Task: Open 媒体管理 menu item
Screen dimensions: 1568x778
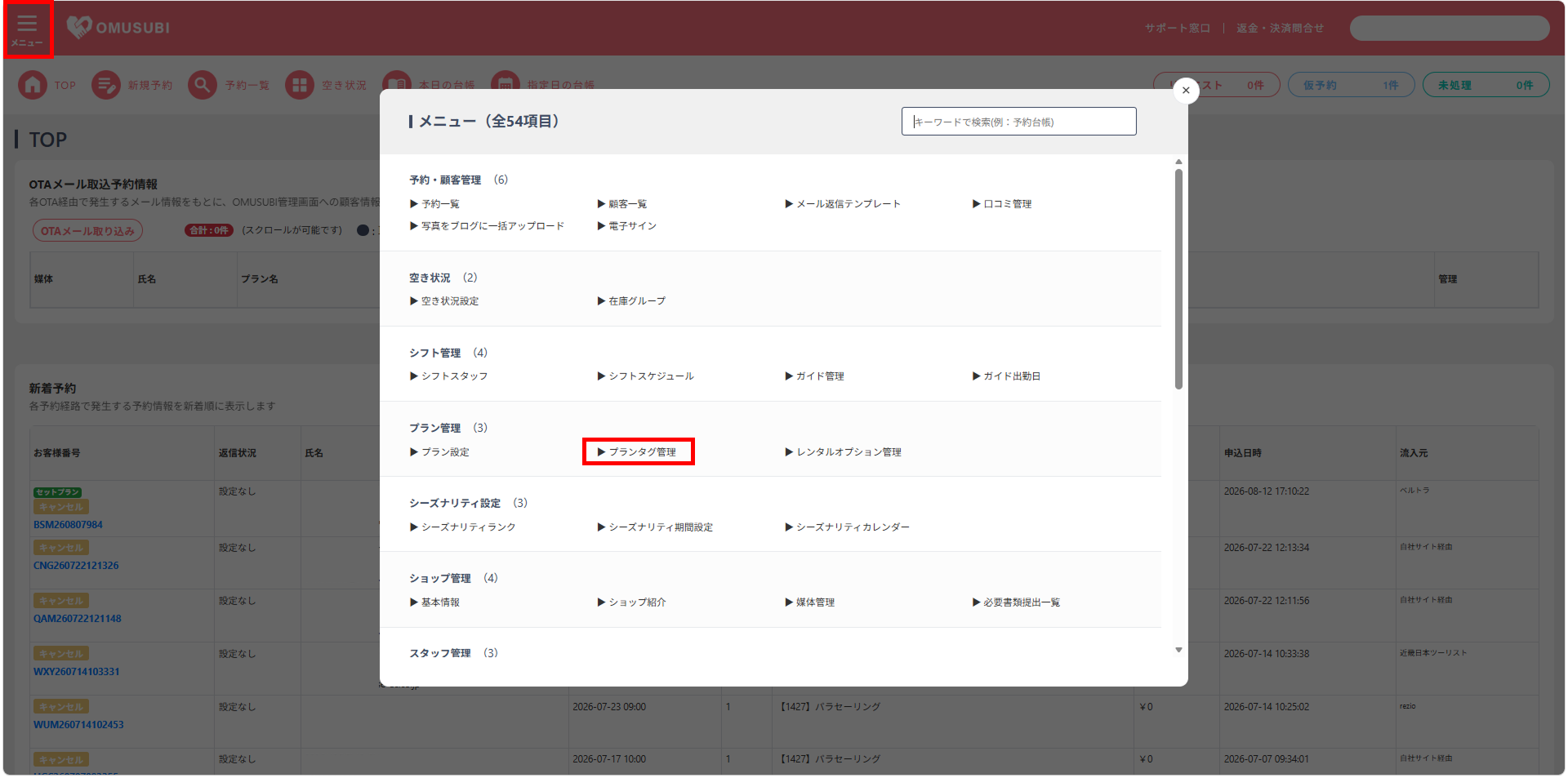Action: pos(809,602)
